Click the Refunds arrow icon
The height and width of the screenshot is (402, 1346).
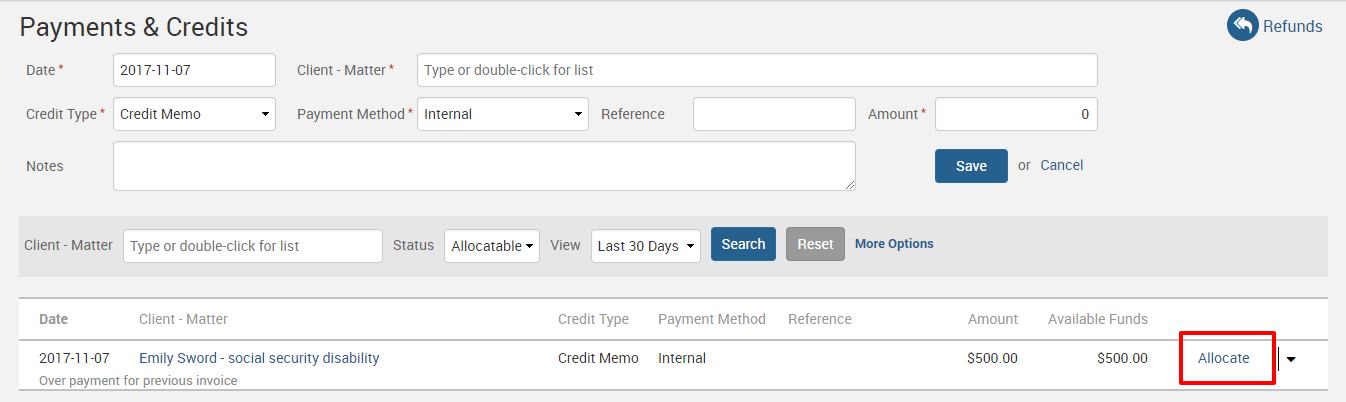pos(1242,26)
